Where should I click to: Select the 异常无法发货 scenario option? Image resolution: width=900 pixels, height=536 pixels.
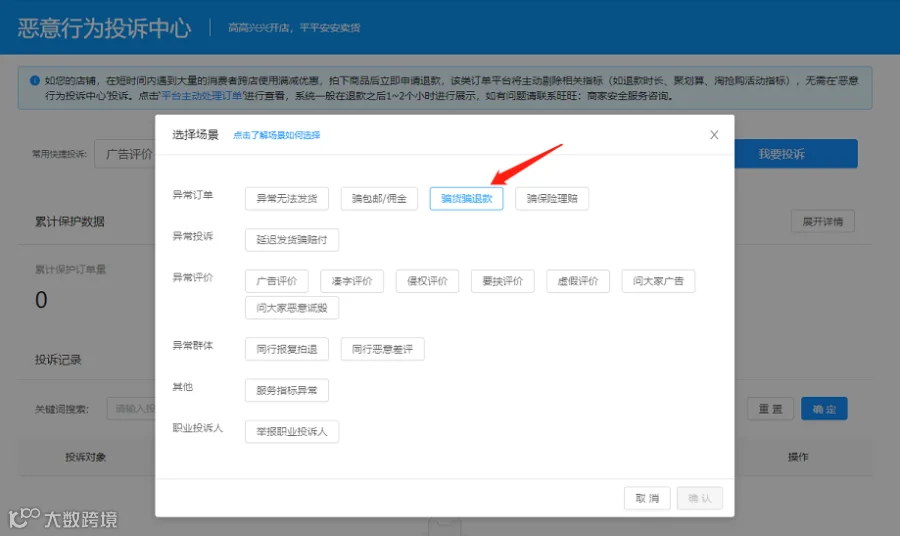(x=287, y=199)
